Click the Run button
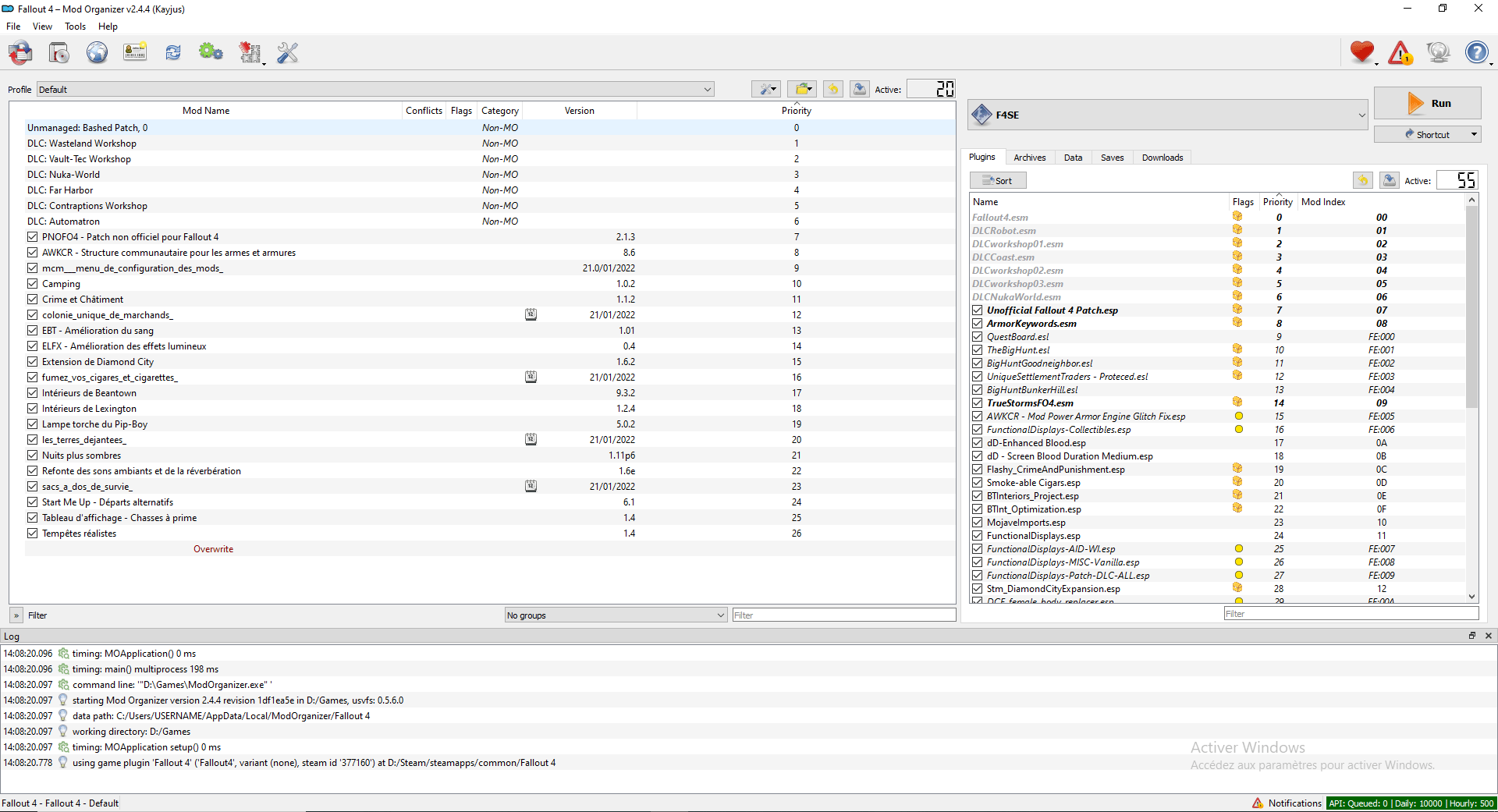Viewport: 1498px width, 812px height. [x=1427, y=103]
